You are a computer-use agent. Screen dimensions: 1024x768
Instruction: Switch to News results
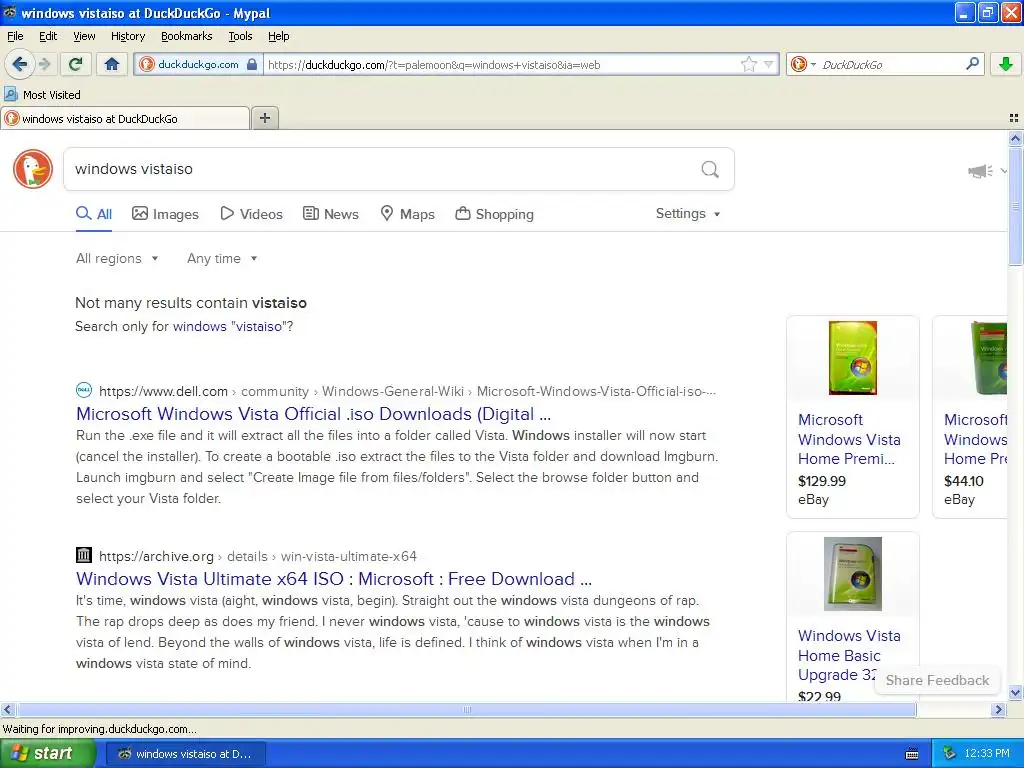(331, 214)
